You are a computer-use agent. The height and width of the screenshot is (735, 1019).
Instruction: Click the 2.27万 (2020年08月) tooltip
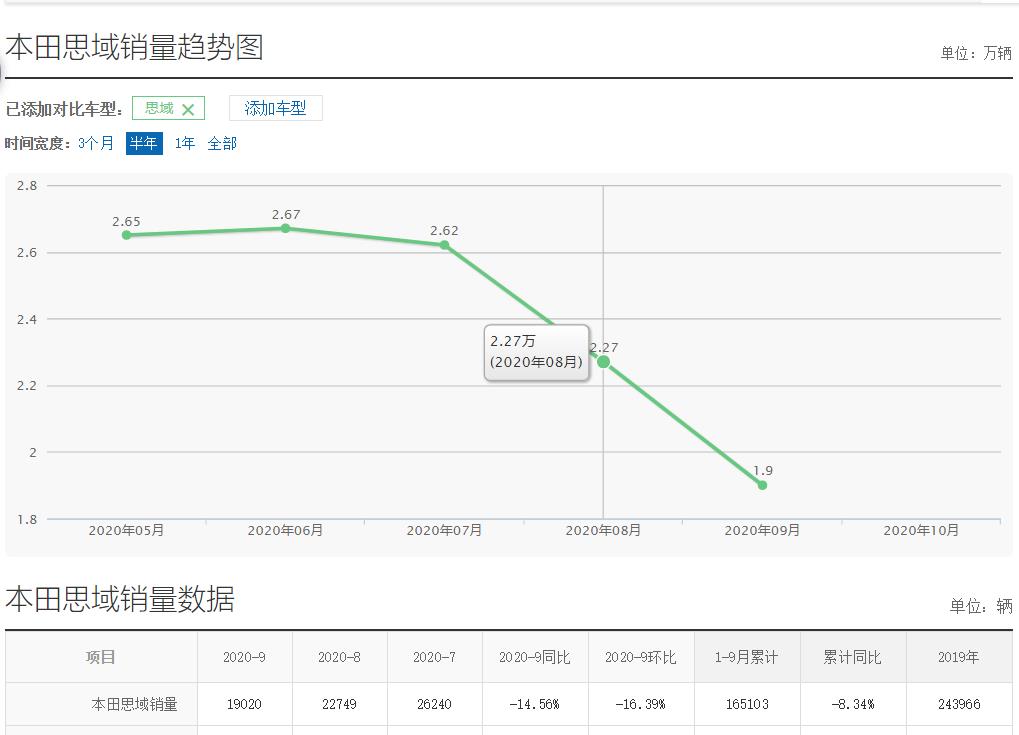(x=537, y=352)
